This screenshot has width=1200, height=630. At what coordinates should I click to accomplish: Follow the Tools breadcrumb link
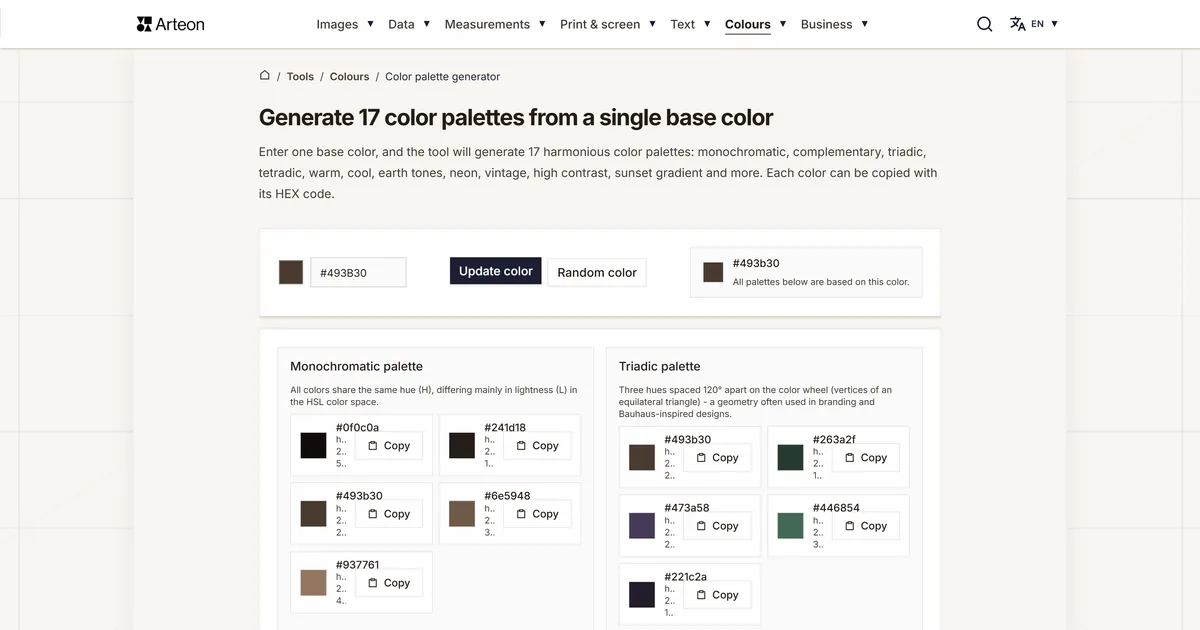pos(300,76)
